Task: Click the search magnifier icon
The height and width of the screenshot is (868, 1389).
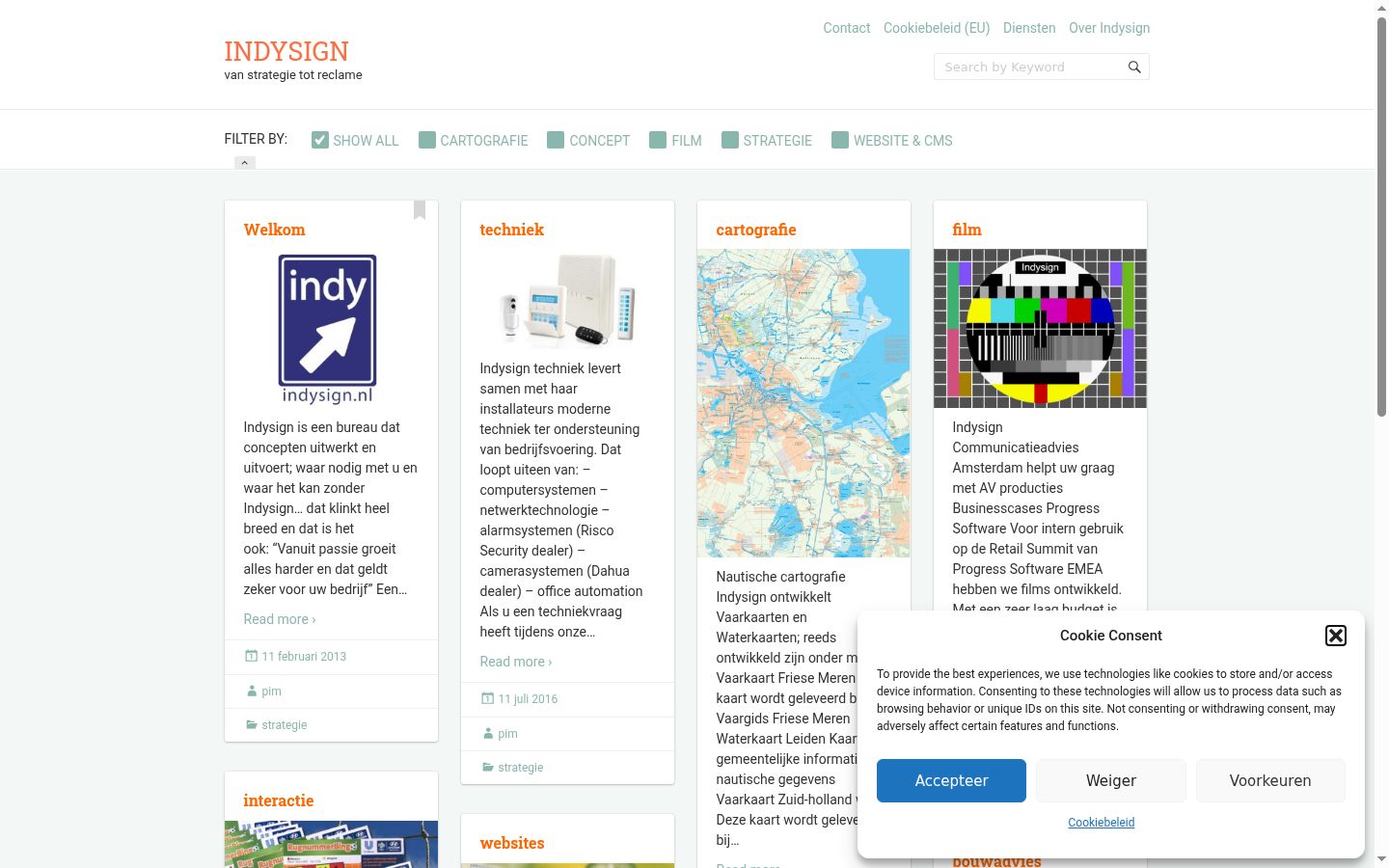Action: click(x=1134, y=68)
